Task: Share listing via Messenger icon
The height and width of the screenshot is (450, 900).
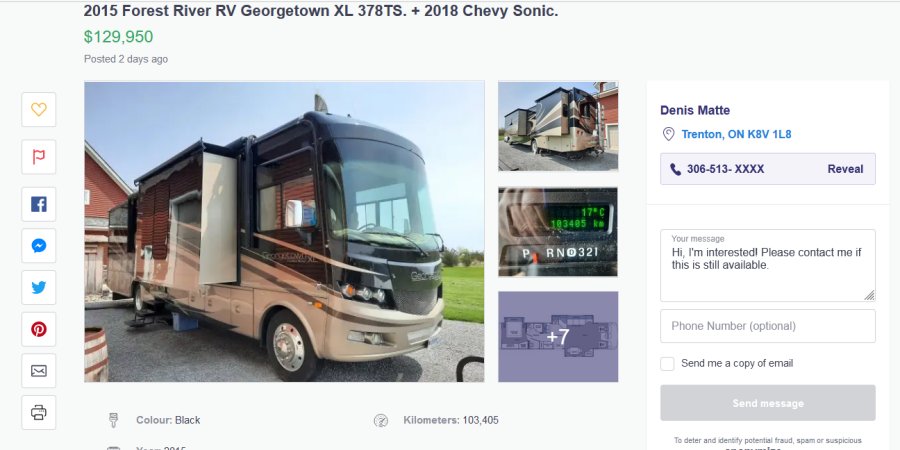Action: click(39, 246)
